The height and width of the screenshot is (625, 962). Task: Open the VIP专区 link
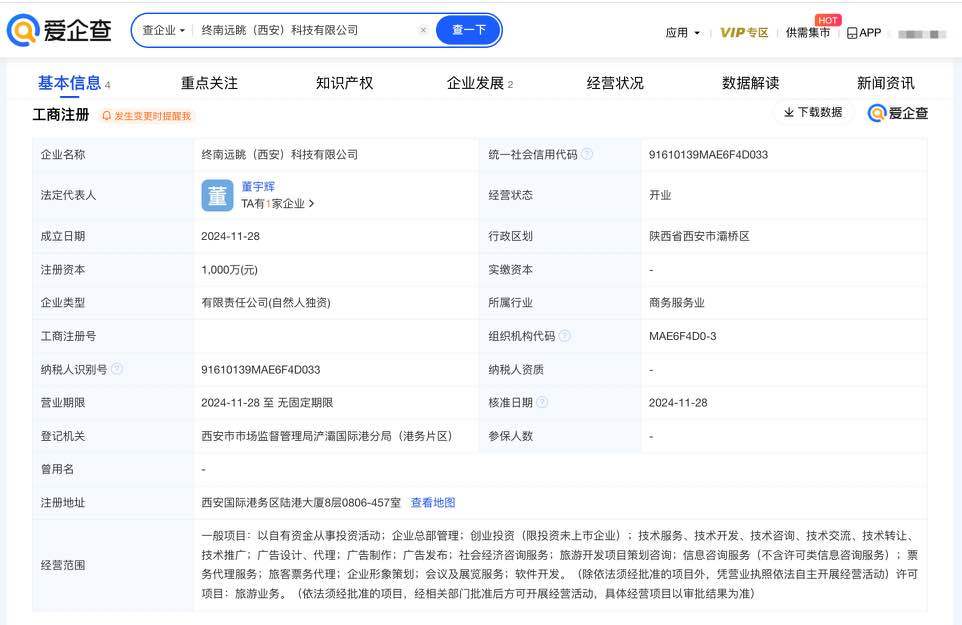click(744, 33)
